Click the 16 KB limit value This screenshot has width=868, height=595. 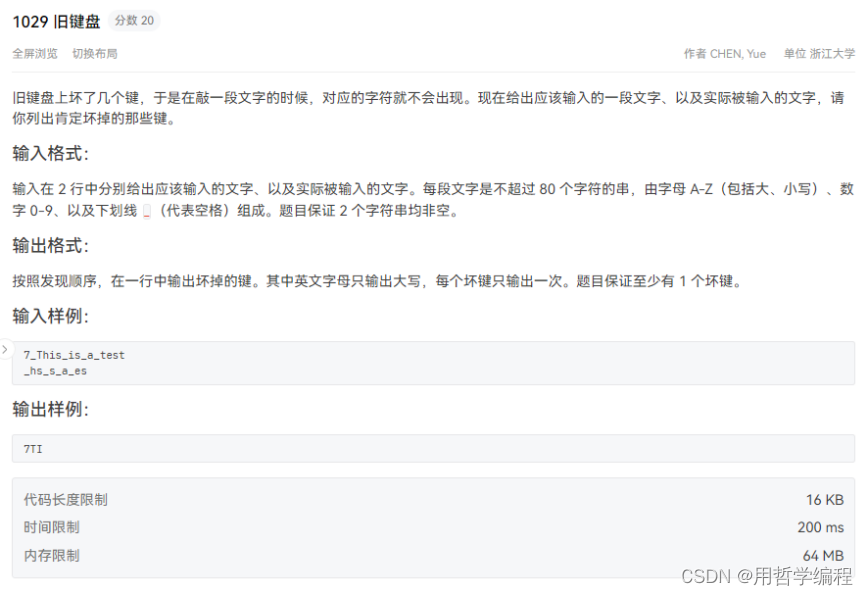(825, 500)
